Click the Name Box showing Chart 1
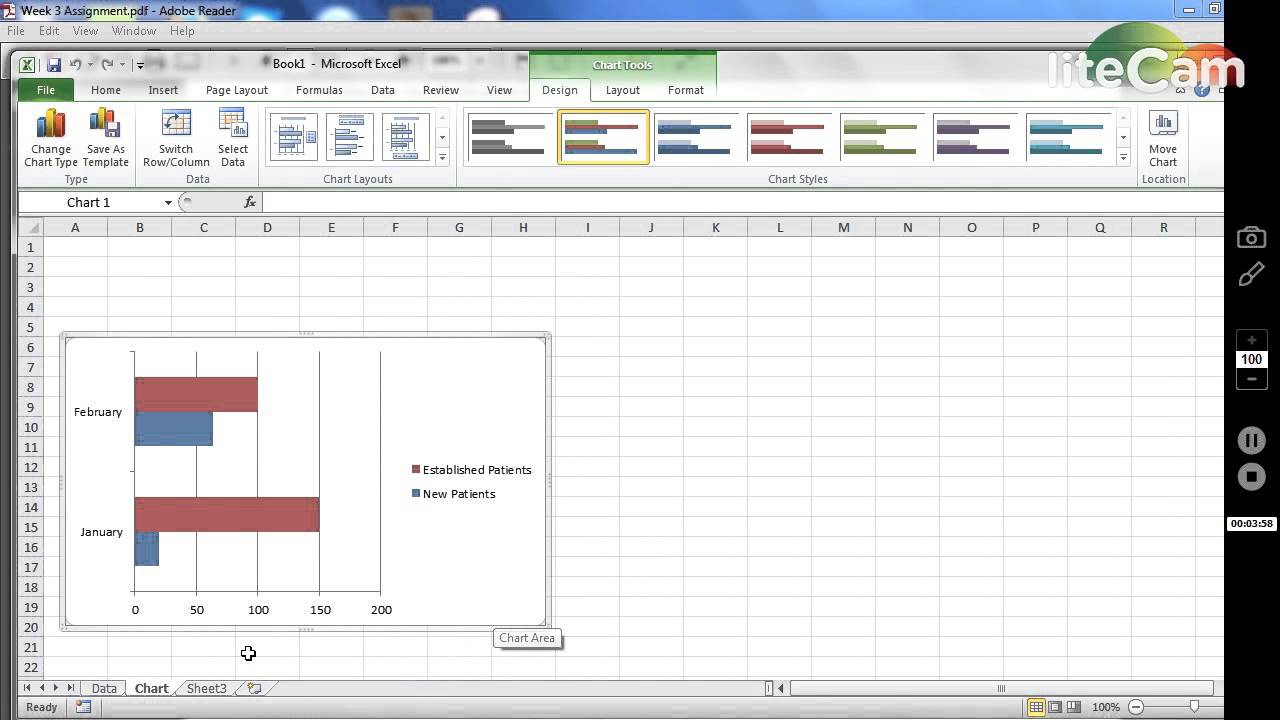This screenshot has width=1280, height=720. point(89,202)
